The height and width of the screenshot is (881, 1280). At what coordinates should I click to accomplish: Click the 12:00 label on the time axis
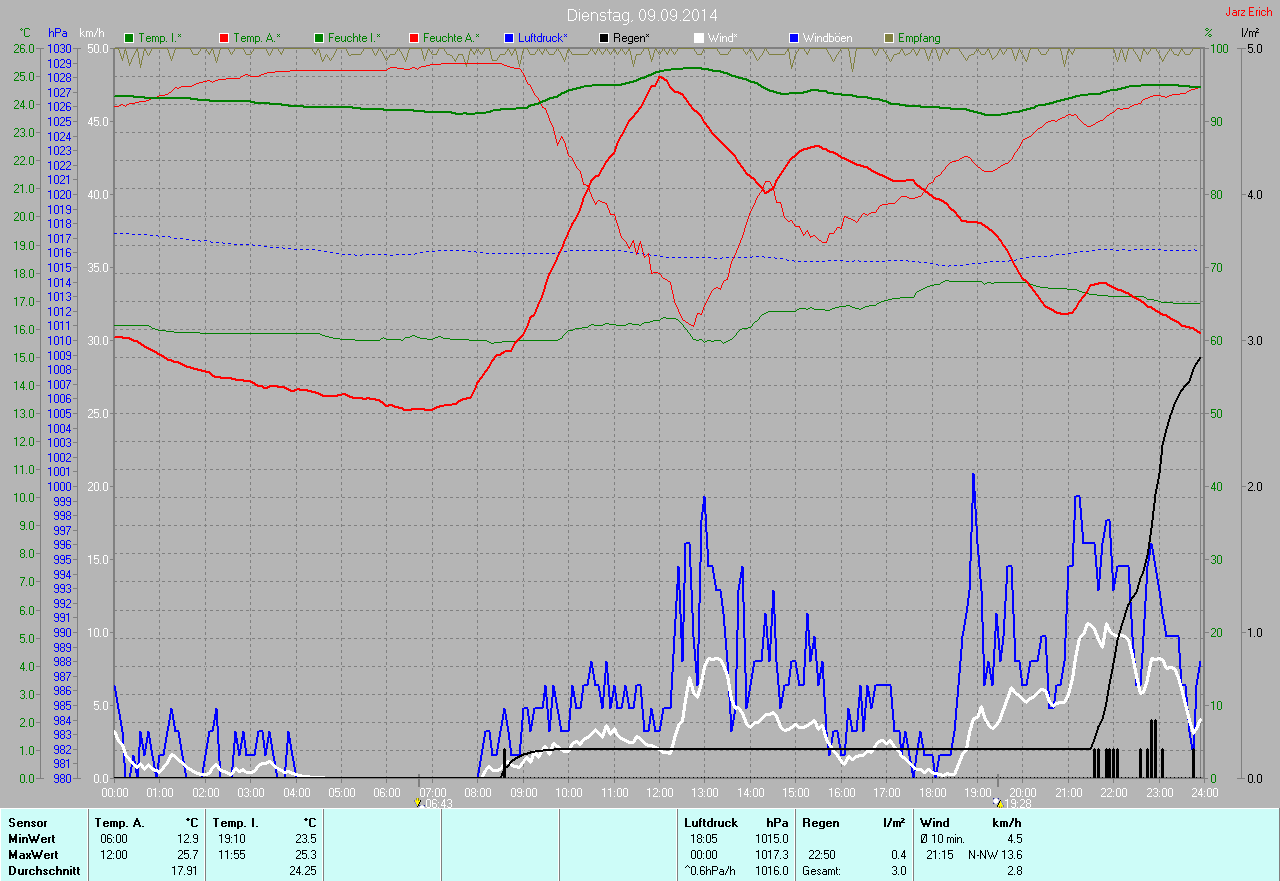click(x=660, y=792)
